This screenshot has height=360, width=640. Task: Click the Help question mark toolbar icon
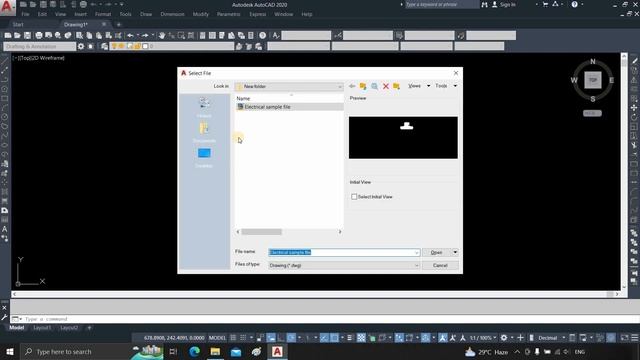(262, 36)
